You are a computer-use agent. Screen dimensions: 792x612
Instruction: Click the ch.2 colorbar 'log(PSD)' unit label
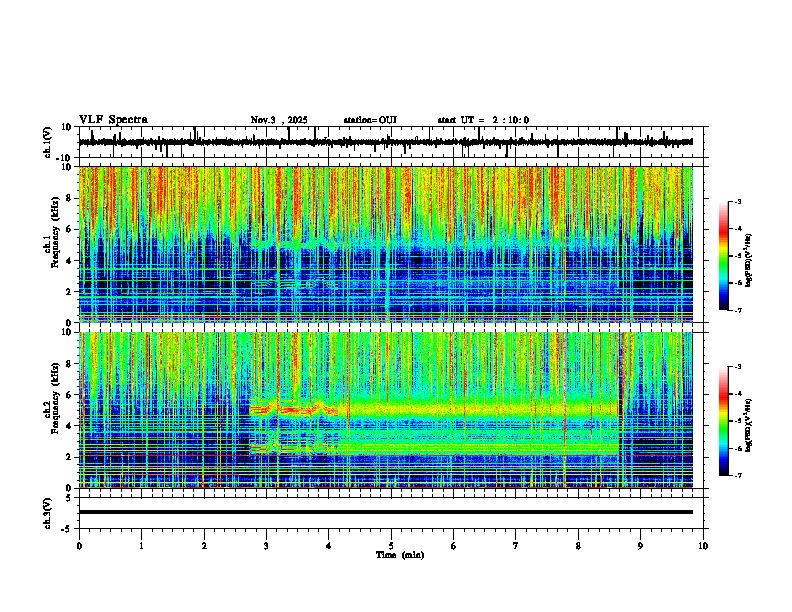749,425
